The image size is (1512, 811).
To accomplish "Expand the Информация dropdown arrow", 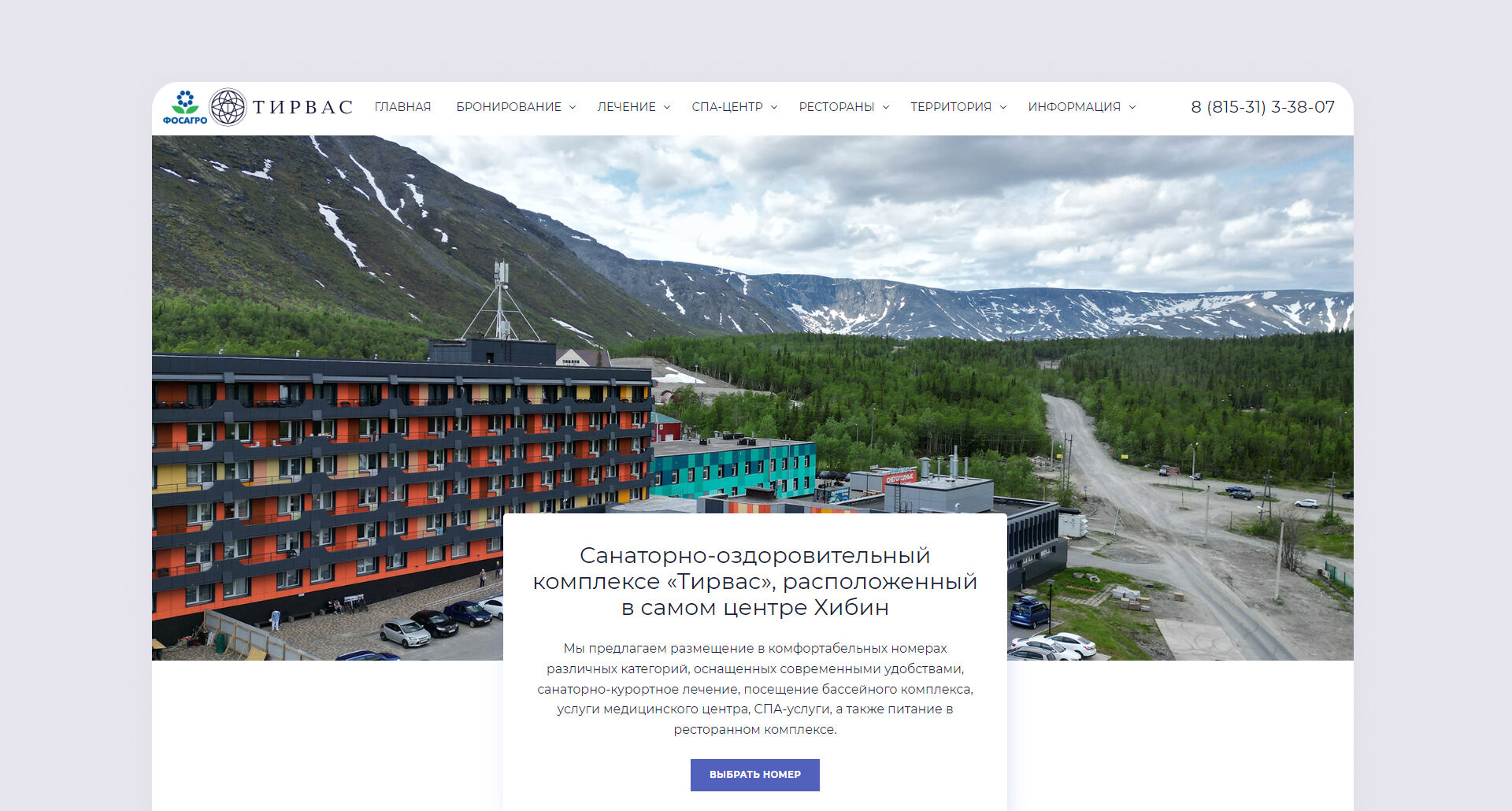I will tap(1132, 107).
